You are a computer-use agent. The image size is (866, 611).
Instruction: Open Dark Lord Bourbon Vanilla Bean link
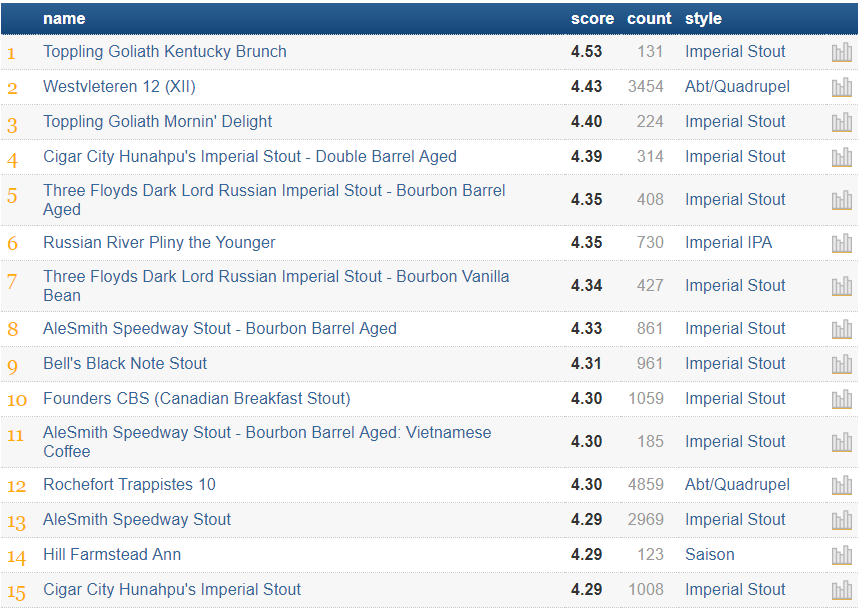[276, 286]
